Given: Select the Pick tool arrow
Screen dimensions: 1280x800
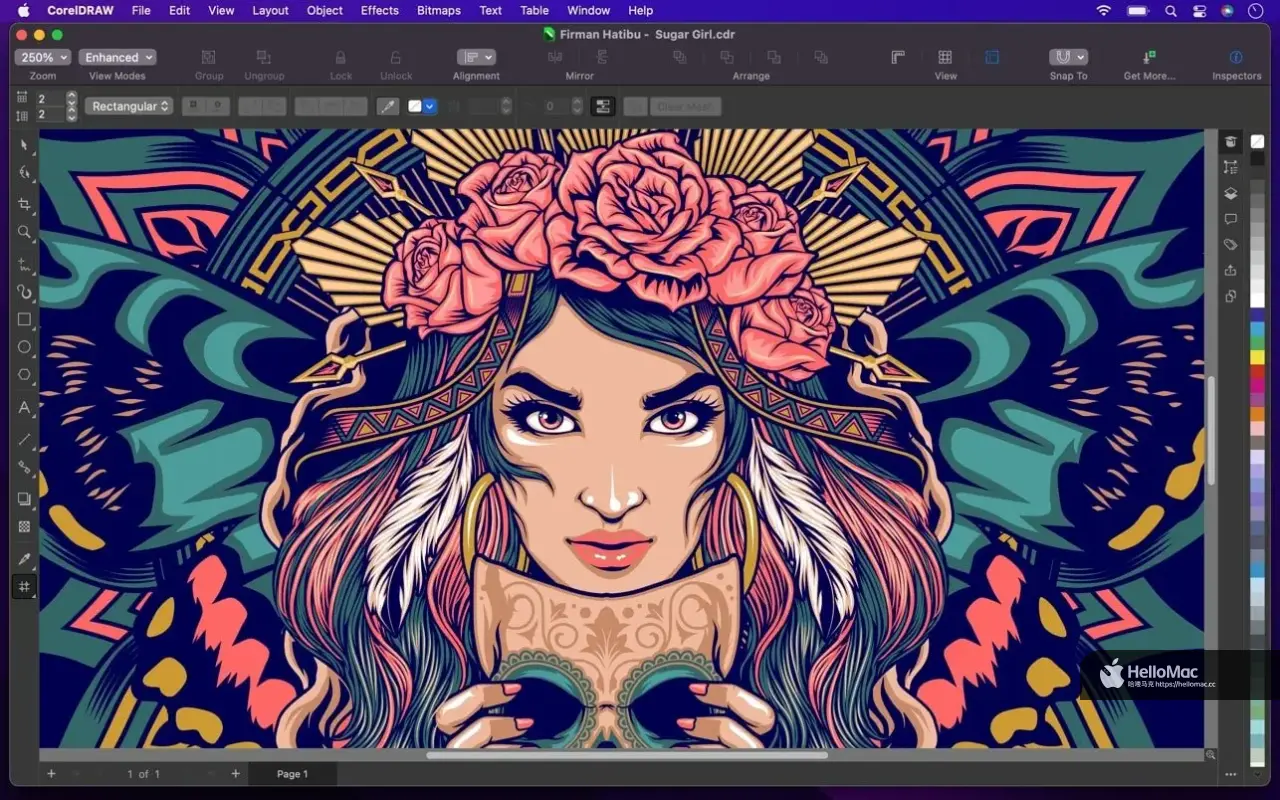Looking at the screenshot, I should (x=25, y=145).
